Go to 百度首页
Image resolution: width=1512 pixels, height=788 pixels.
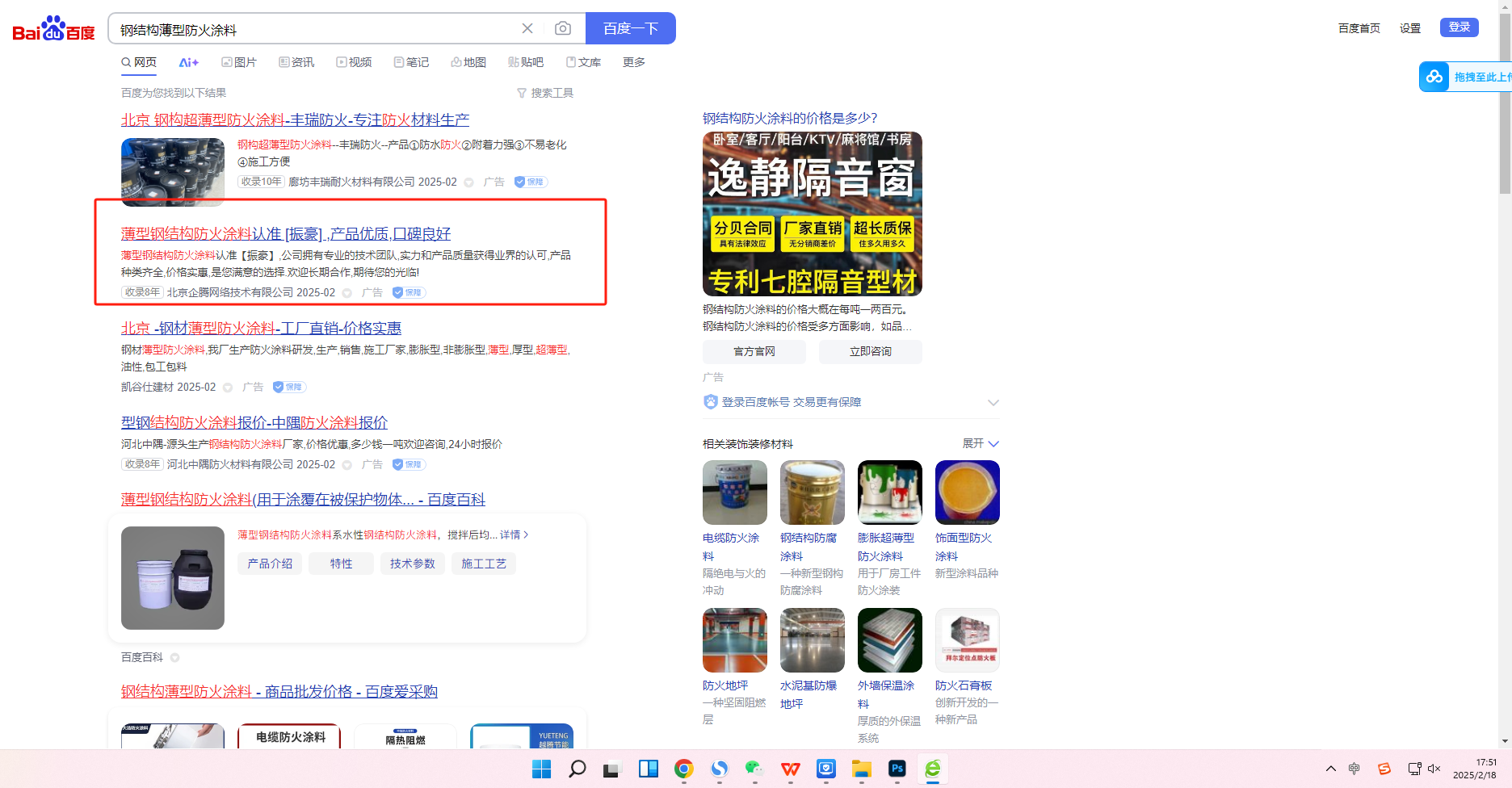pyautogui.click(x=1359, y=28)
